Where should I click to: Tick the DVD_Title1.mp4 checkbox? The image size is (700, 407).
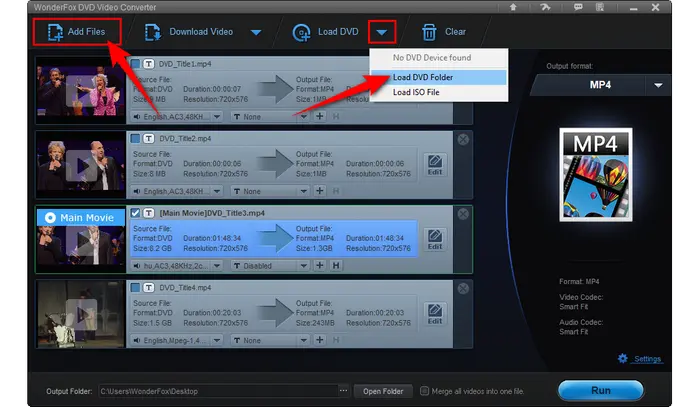(135, 64)
